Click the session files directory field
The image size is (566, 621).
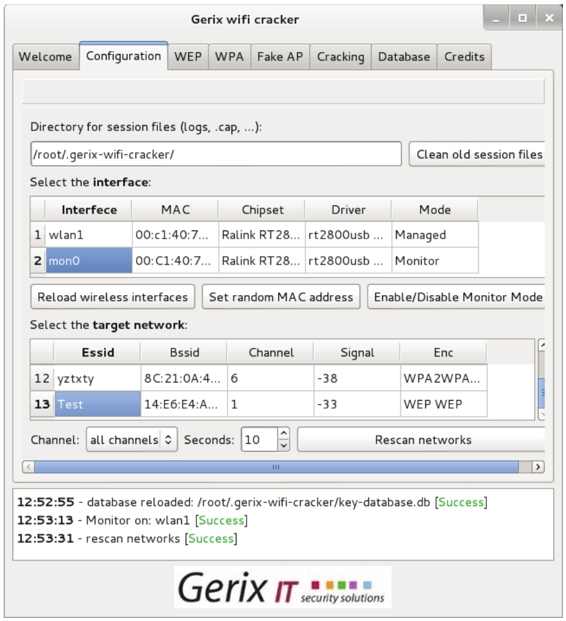pos(216,154)
